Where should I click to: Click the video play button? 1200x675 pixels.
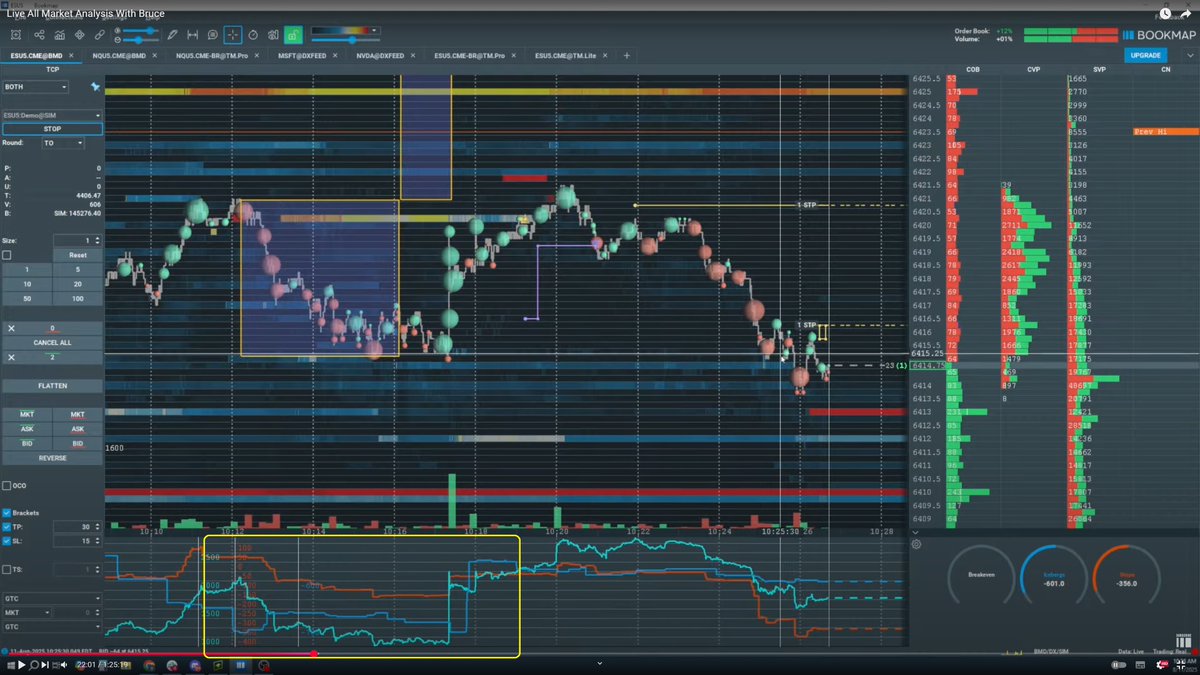21,664
